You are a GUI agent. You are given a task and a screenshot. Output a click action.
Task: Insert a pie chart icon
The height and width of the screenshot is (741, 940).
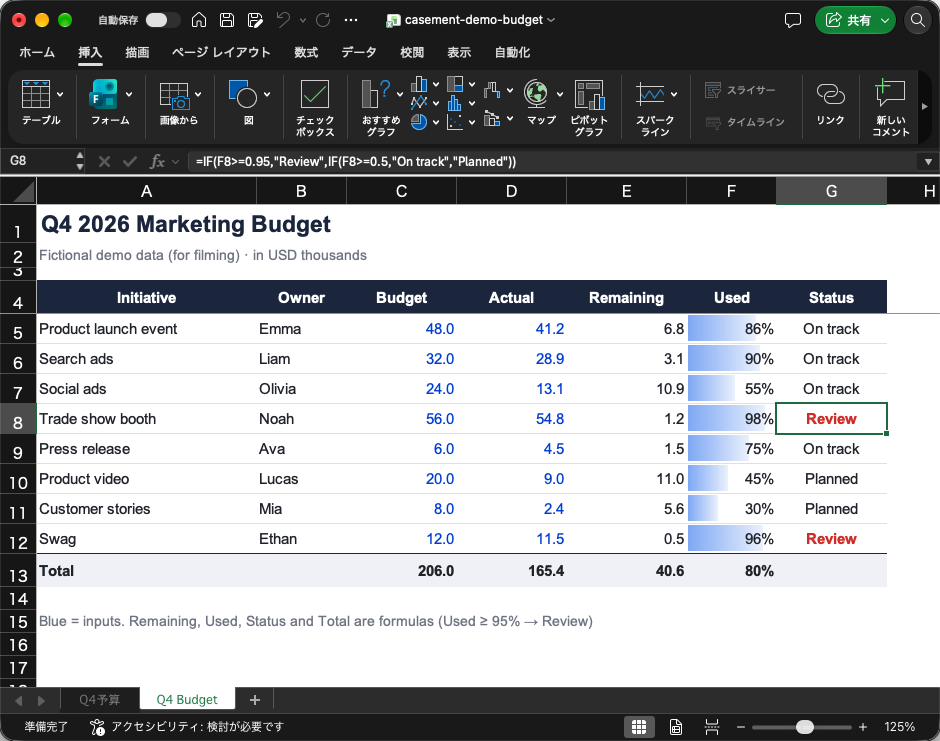tap(419, 122)
